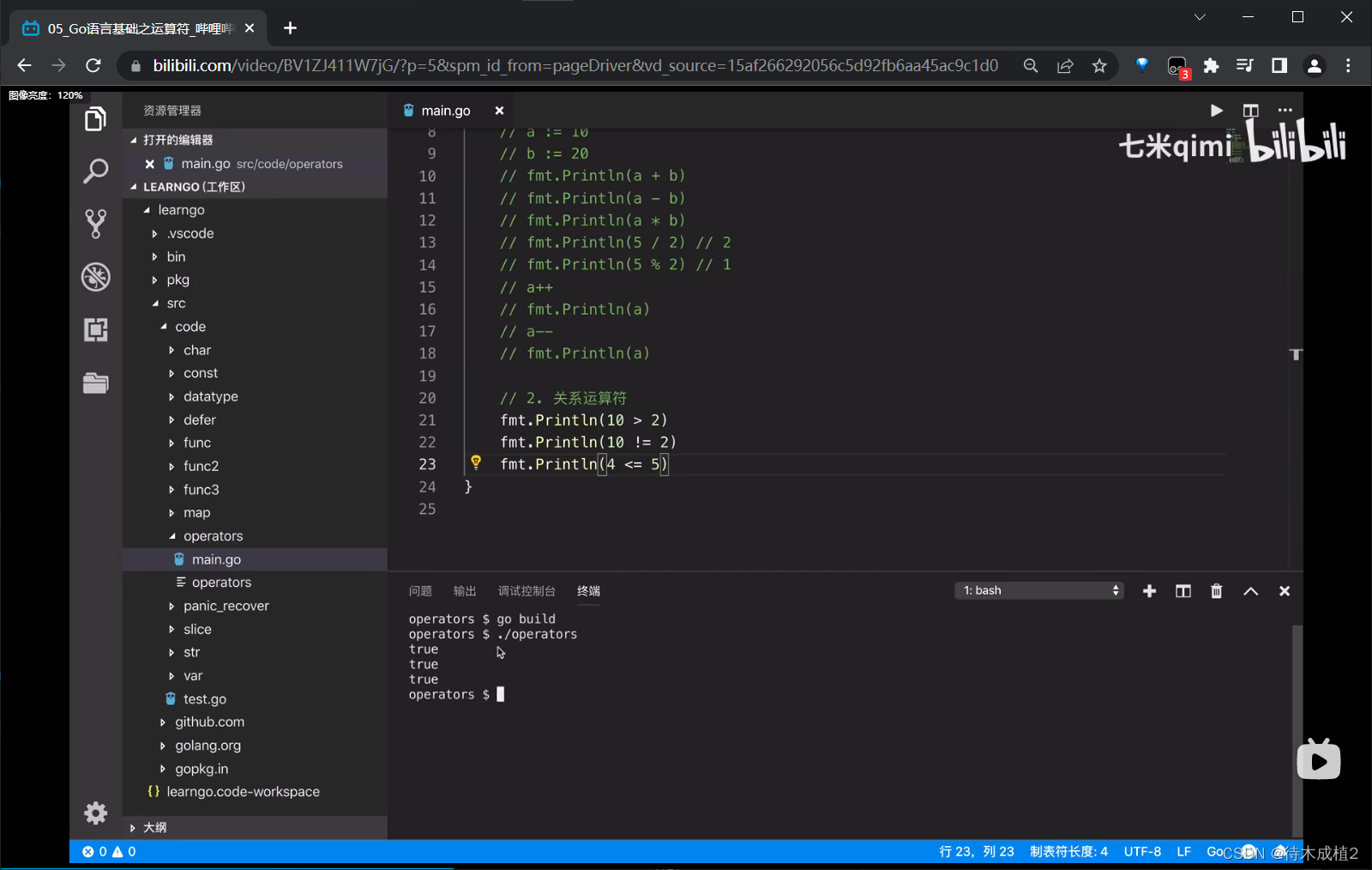Image resolution: width=1372 pixels, height=870 pixels.
Task: Open the Debug view icon
Action: 95,276
